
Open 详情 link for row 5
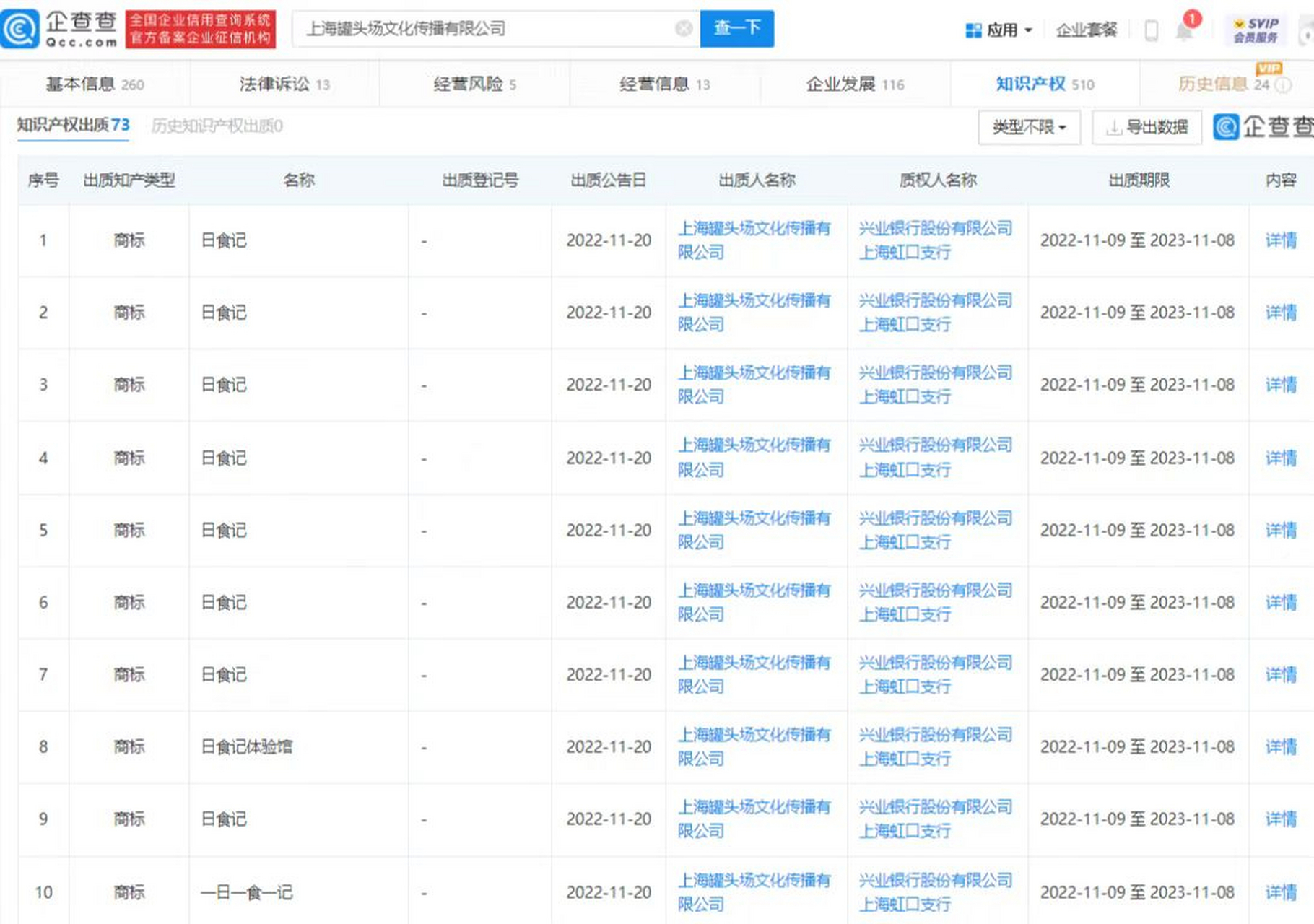[x=1281, y=530]
